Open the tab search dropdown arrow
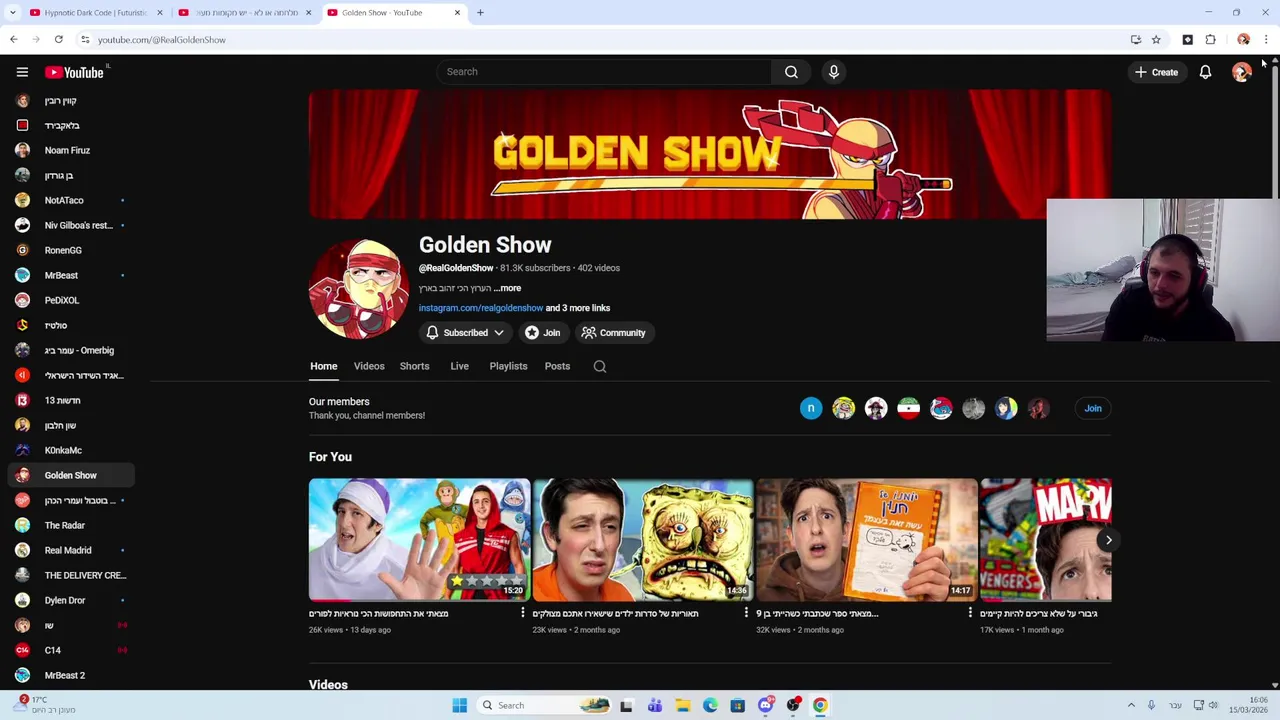The height and width of the screenshot is (720, 1280). click(12, 12)
